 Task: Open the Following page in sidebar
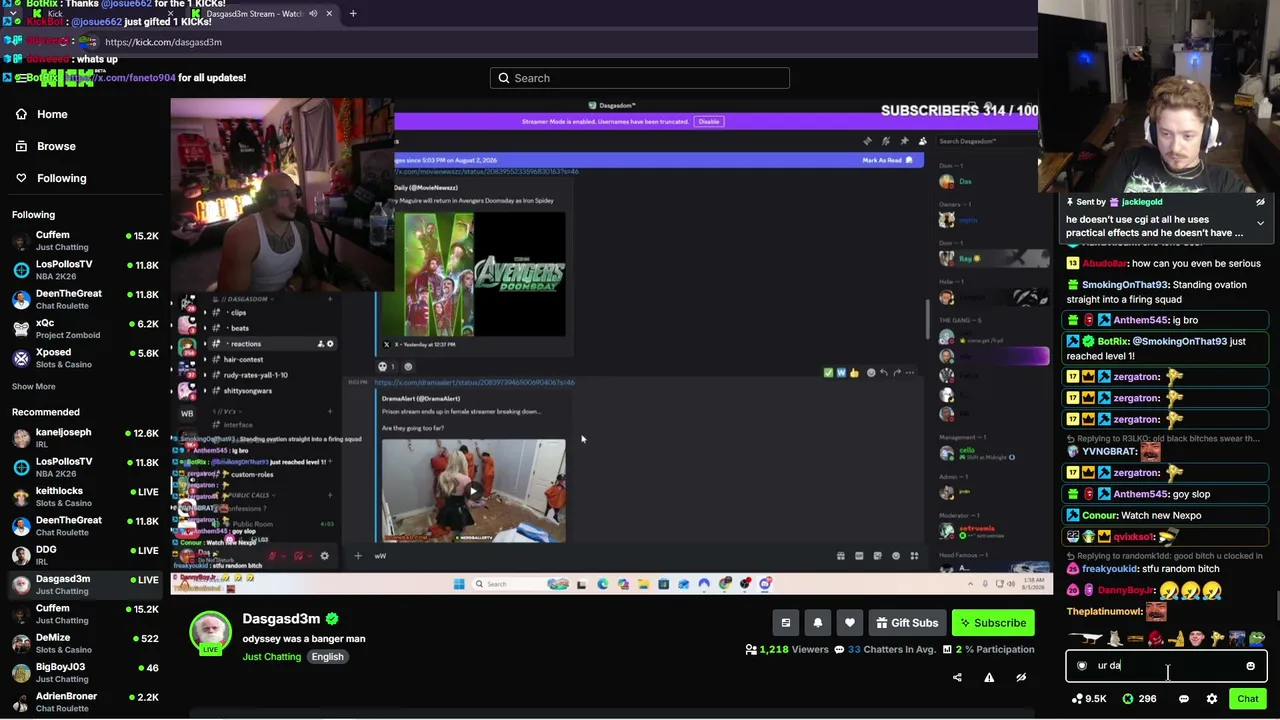coord(61,178)
